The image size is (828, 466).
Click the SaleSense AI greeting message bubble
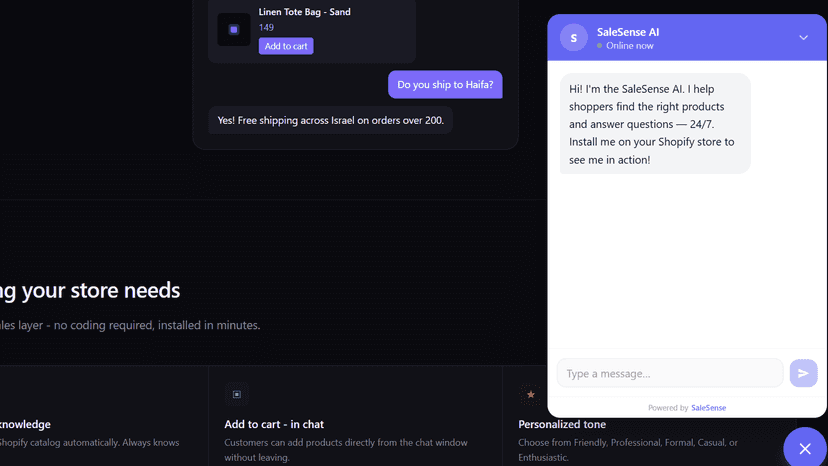coord(655,124)
